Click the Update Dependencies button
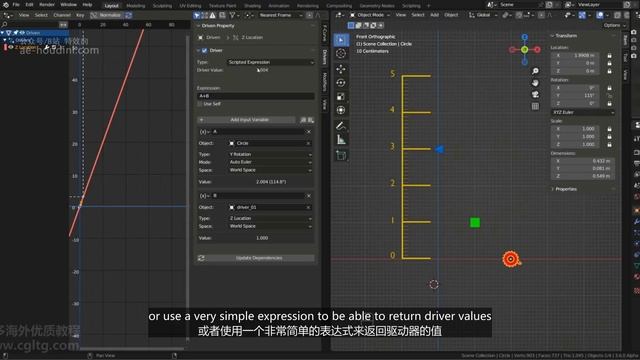 coord(256,258)
